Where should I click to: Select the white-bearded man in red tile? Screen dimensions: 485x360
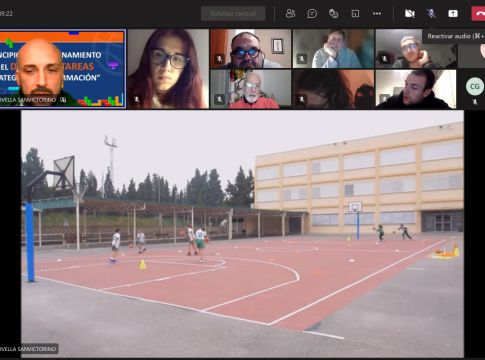pos(251,89)
